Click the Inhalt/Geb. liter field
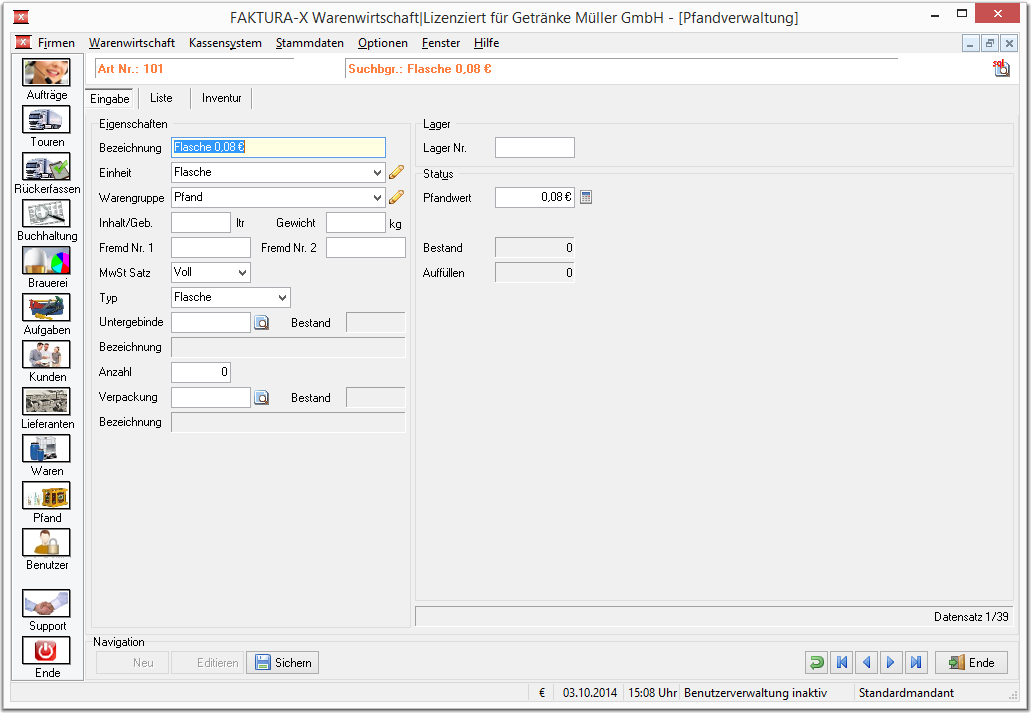The image size is (1031, 713). pos(201,222)
